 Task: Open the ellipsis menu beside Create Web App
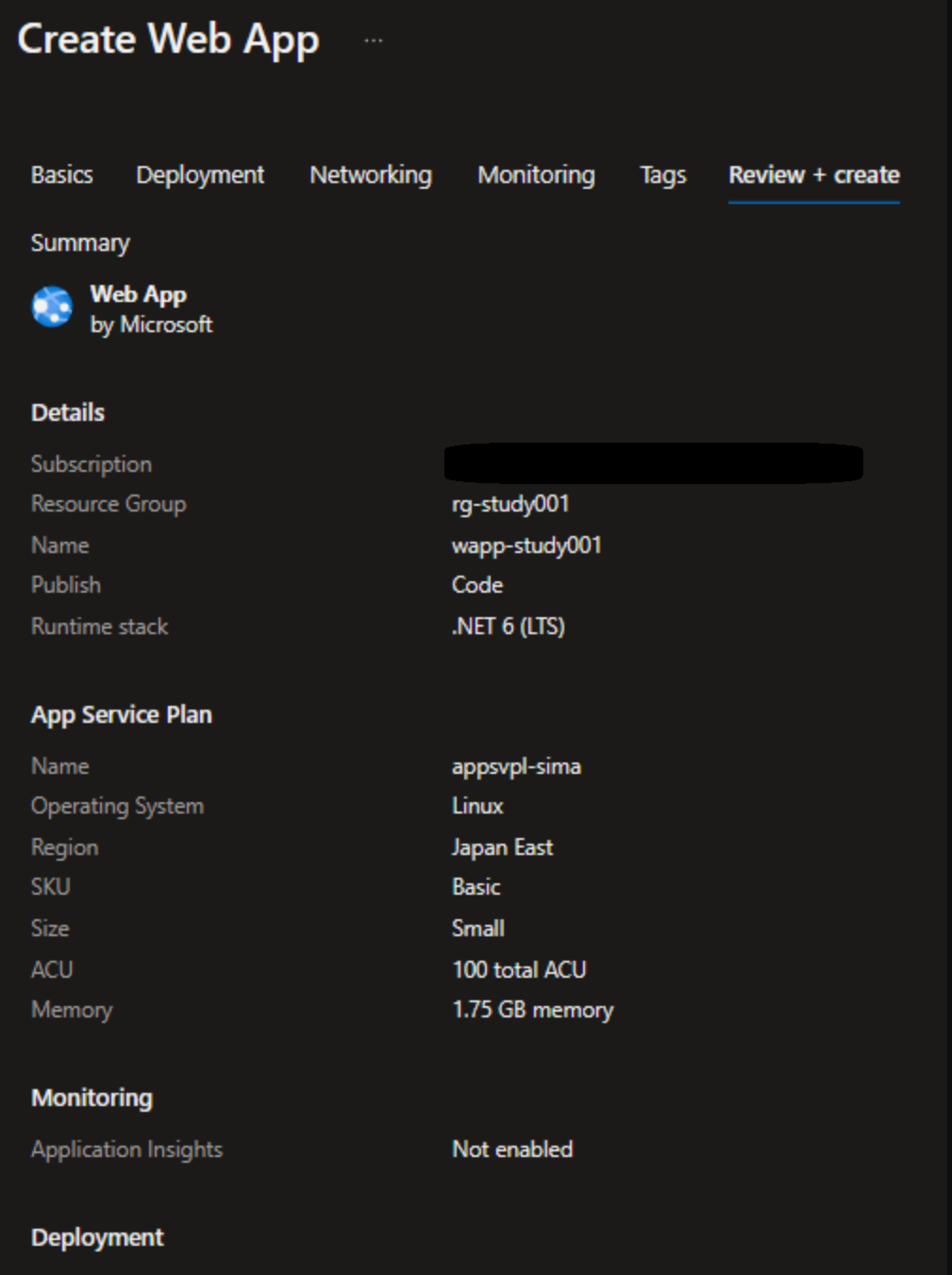pyautogui.click(x=374, y=41)
